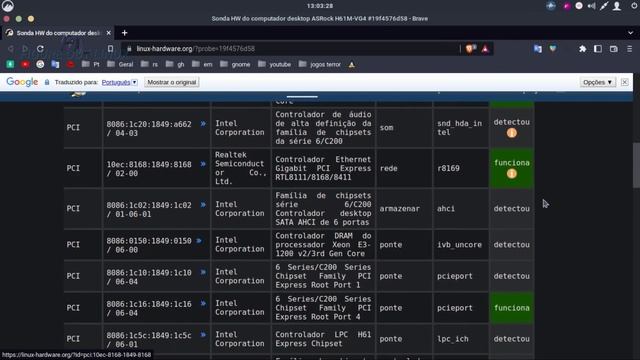Open Brave Shields lion icon

[x=470, y=49]
